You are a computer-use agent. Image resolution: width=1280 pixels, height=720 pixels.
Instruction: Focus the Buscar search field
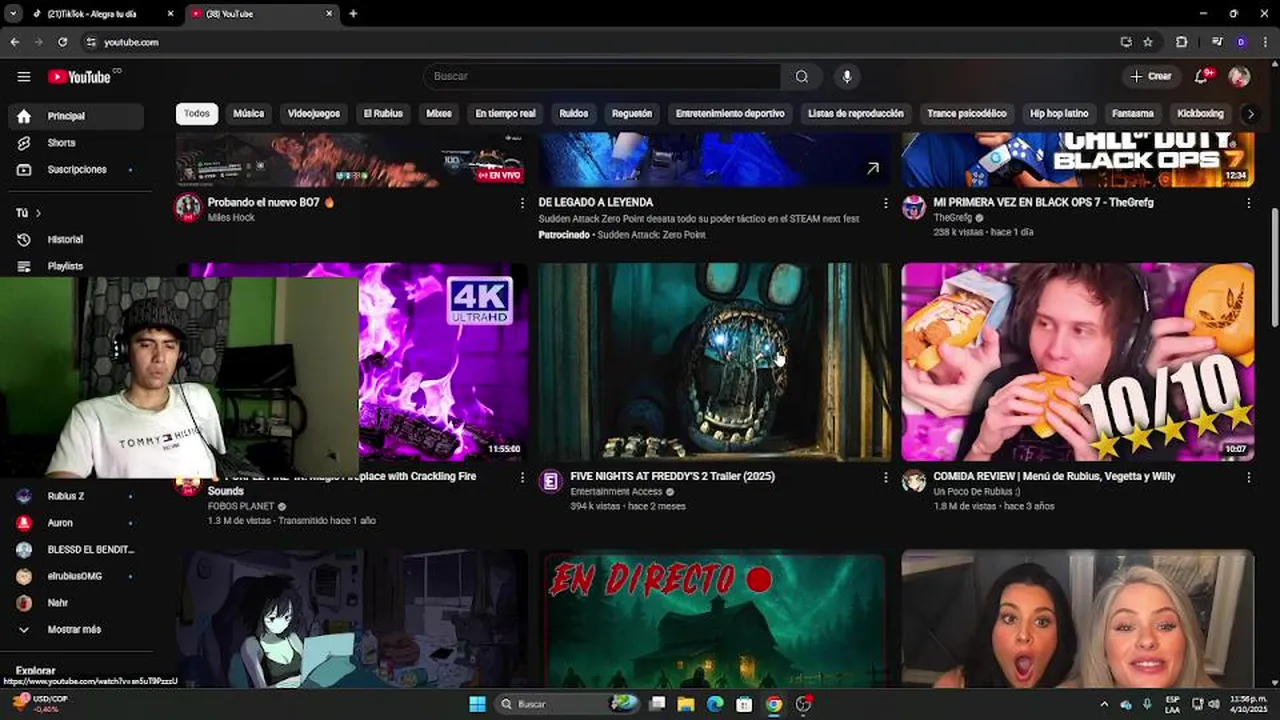click(x=603, y=77)
